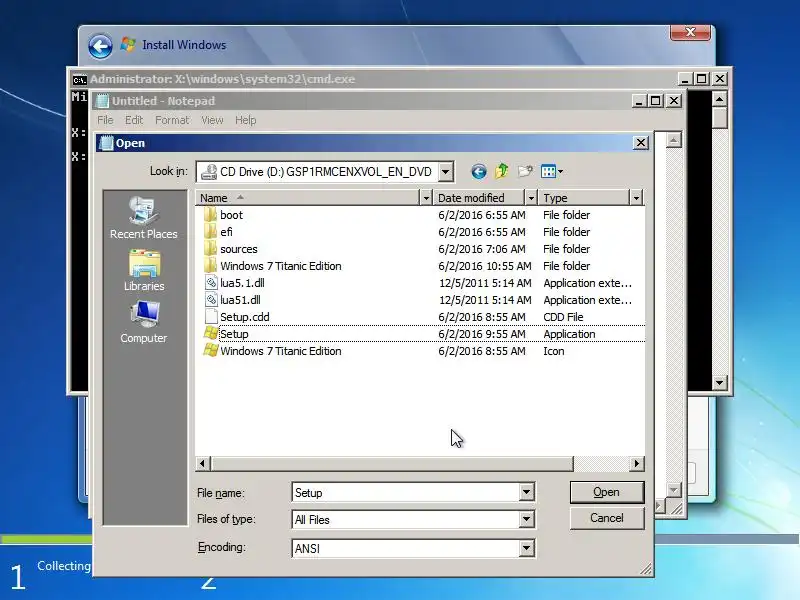This screenshot has width=800, height=600.
Task: Click boot date 6/2/2016 6:55 AM
Action: 482,215
